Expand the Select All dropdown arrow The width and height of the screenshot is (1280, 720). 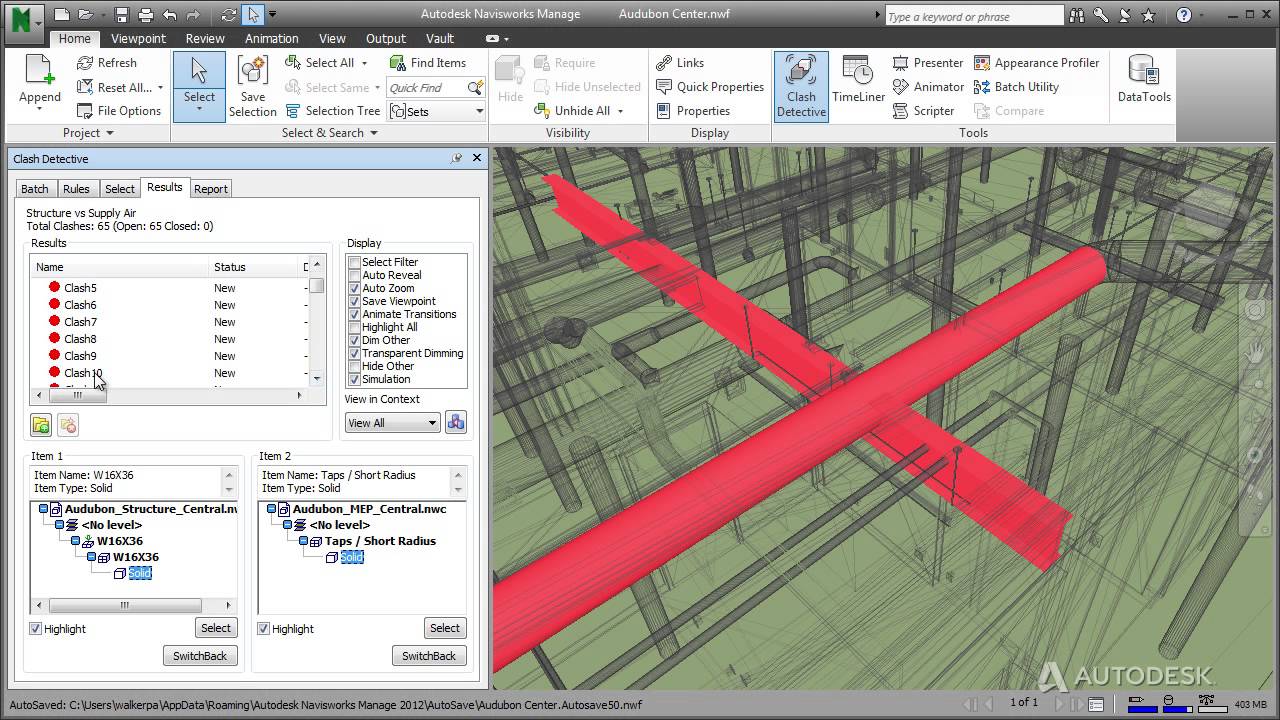[x=364, y=63]
